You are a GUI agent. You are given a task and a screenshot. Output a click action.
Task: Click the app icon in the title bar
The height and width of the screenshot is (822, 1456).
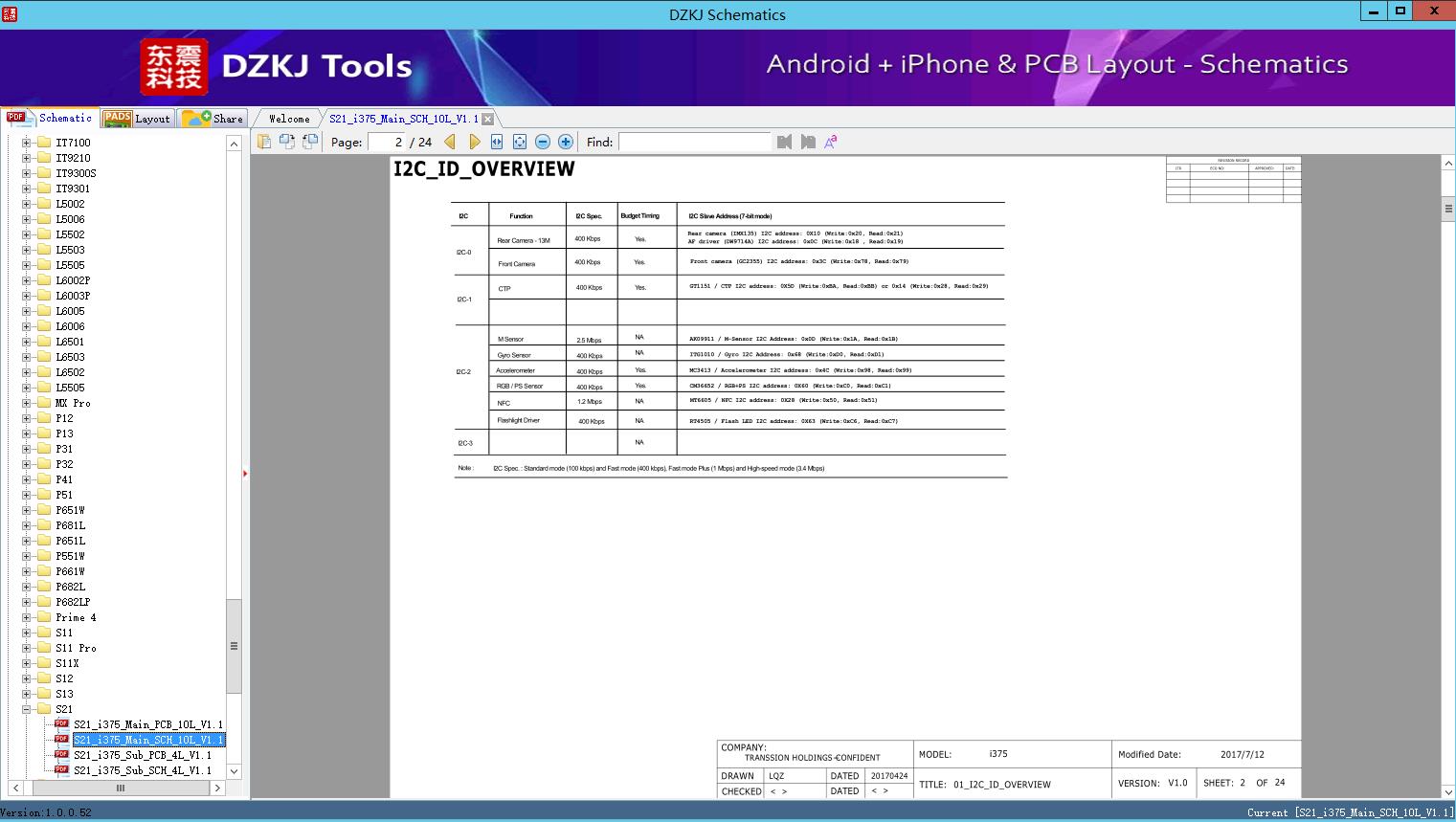click(10, 12)
